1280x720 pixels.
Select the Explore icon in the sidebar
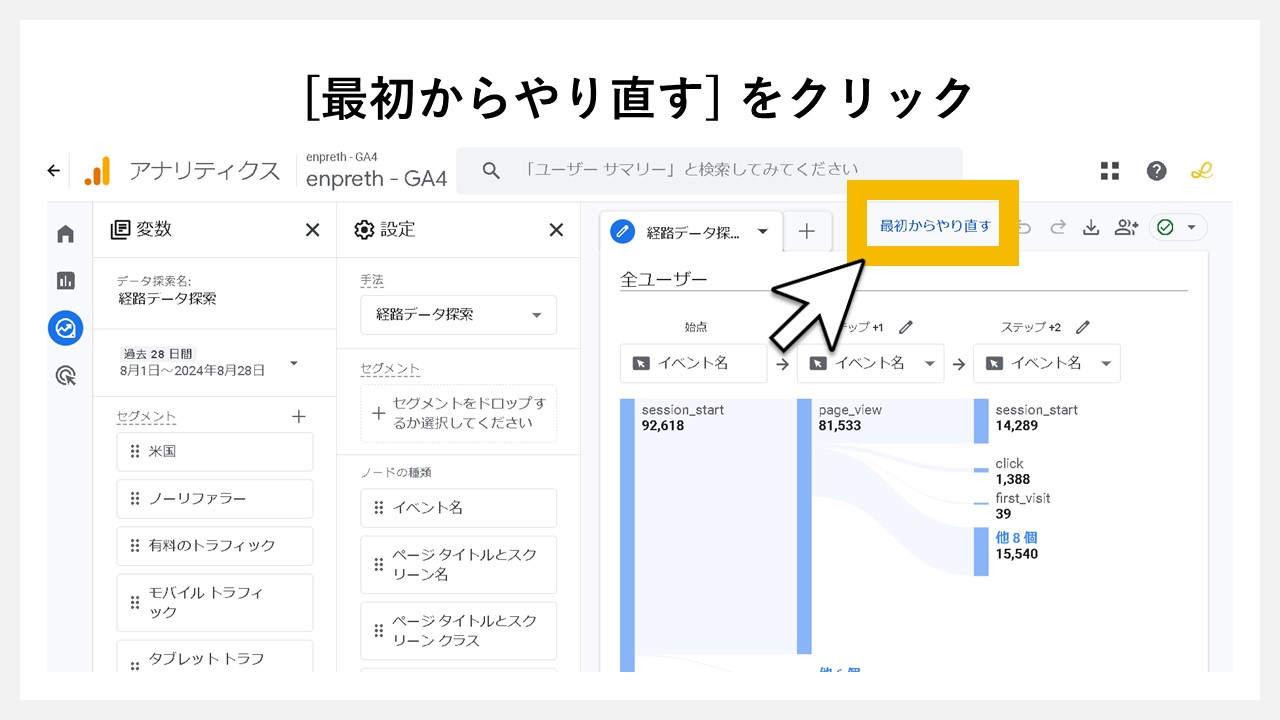[65, 328]
